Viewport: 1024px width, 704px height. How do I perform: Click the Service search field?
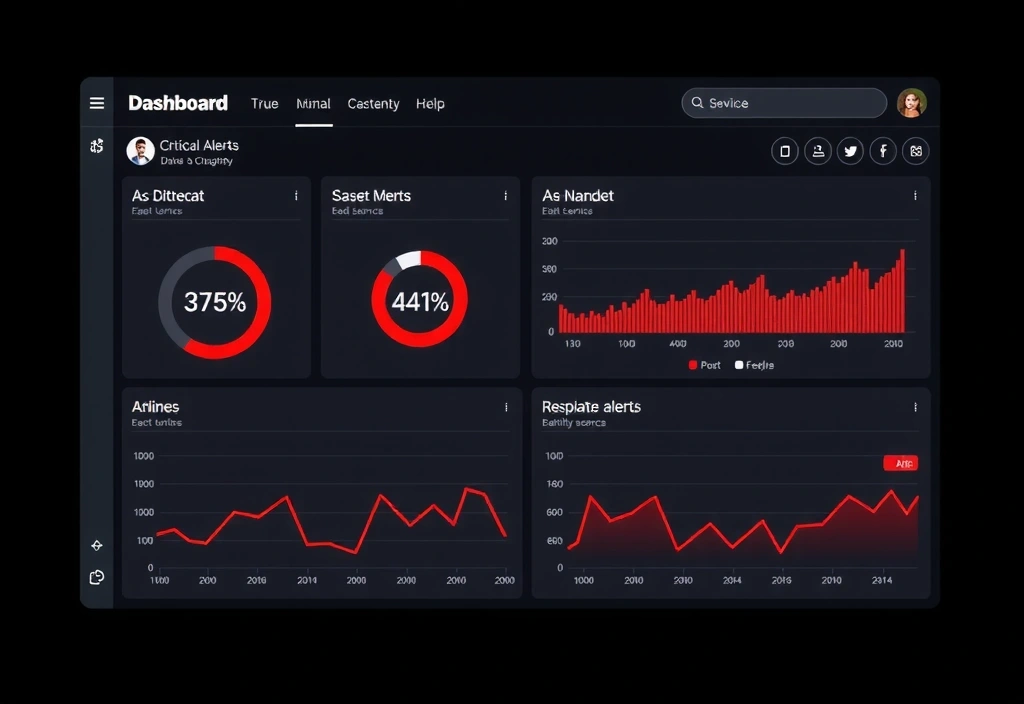[784, 103]
